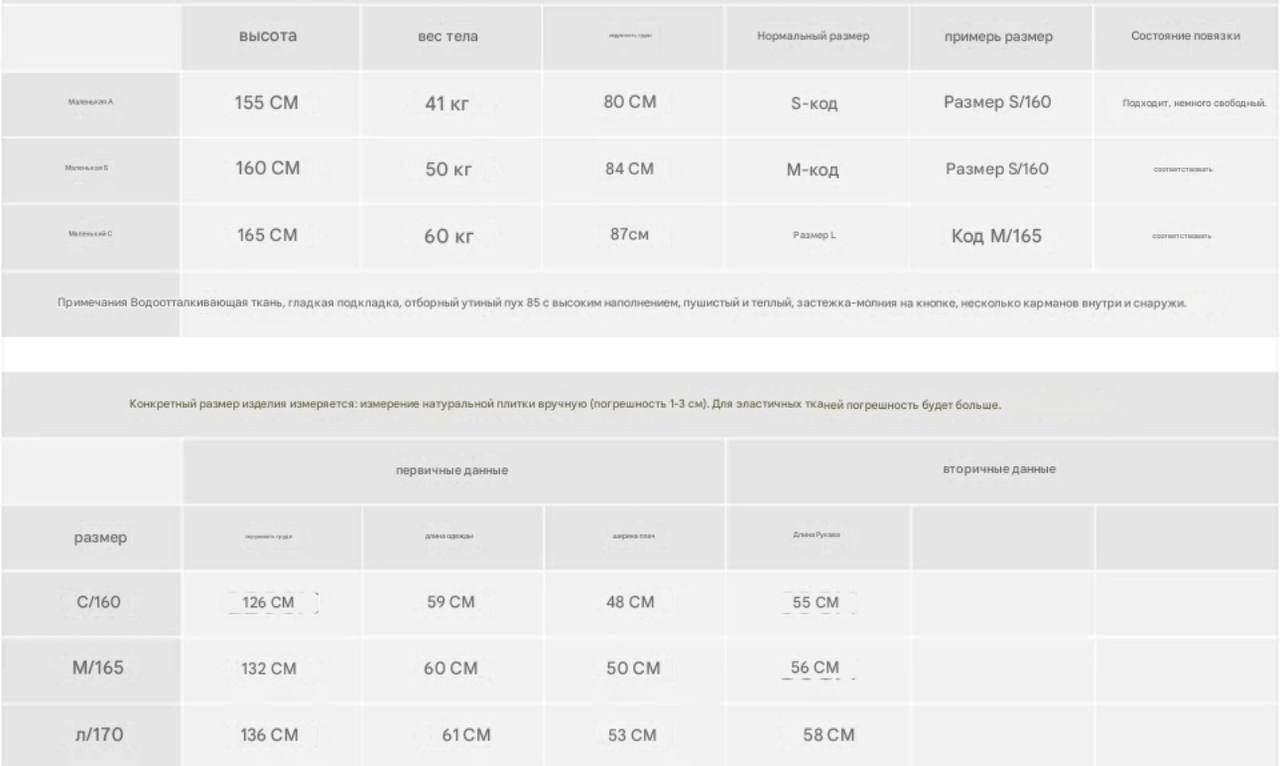Click the 58 СМ sleeve length cell

coord(829,735)
